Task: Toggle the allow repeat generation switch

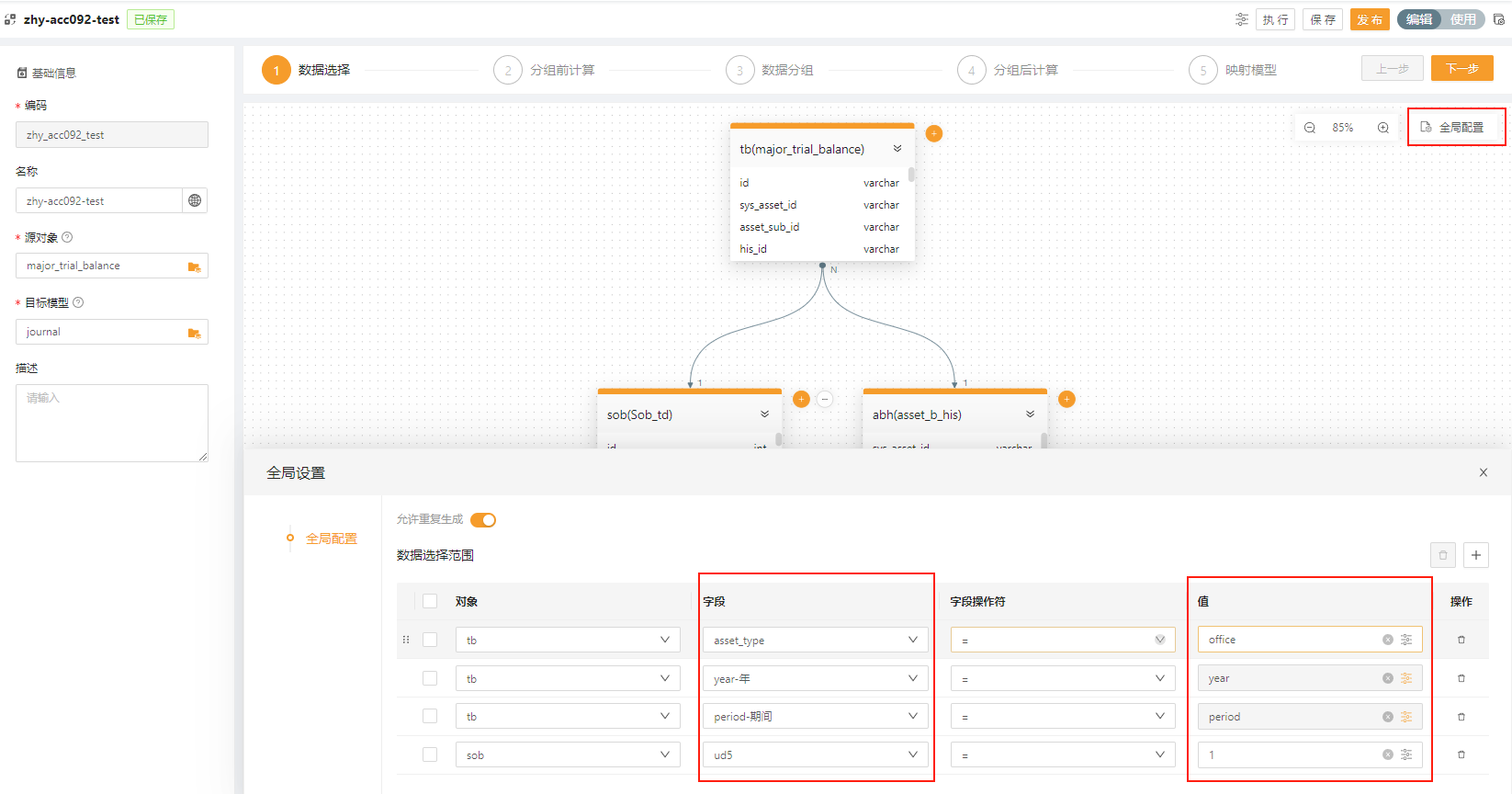Action: (x=483, y=520)
